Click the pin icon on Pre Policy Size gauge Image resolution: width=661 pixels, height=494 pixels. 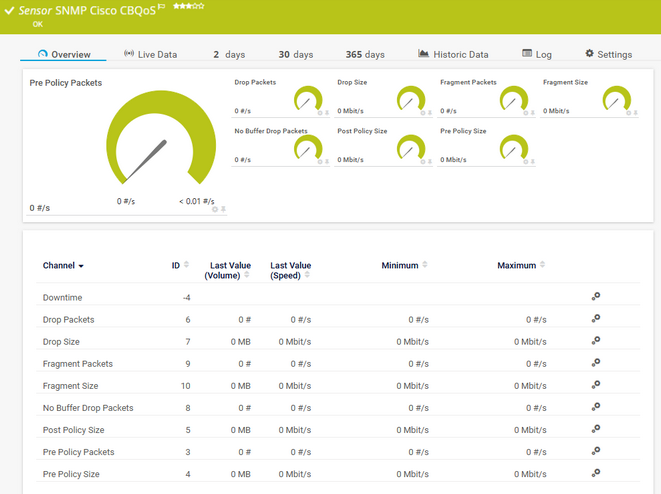click(532, 162)
